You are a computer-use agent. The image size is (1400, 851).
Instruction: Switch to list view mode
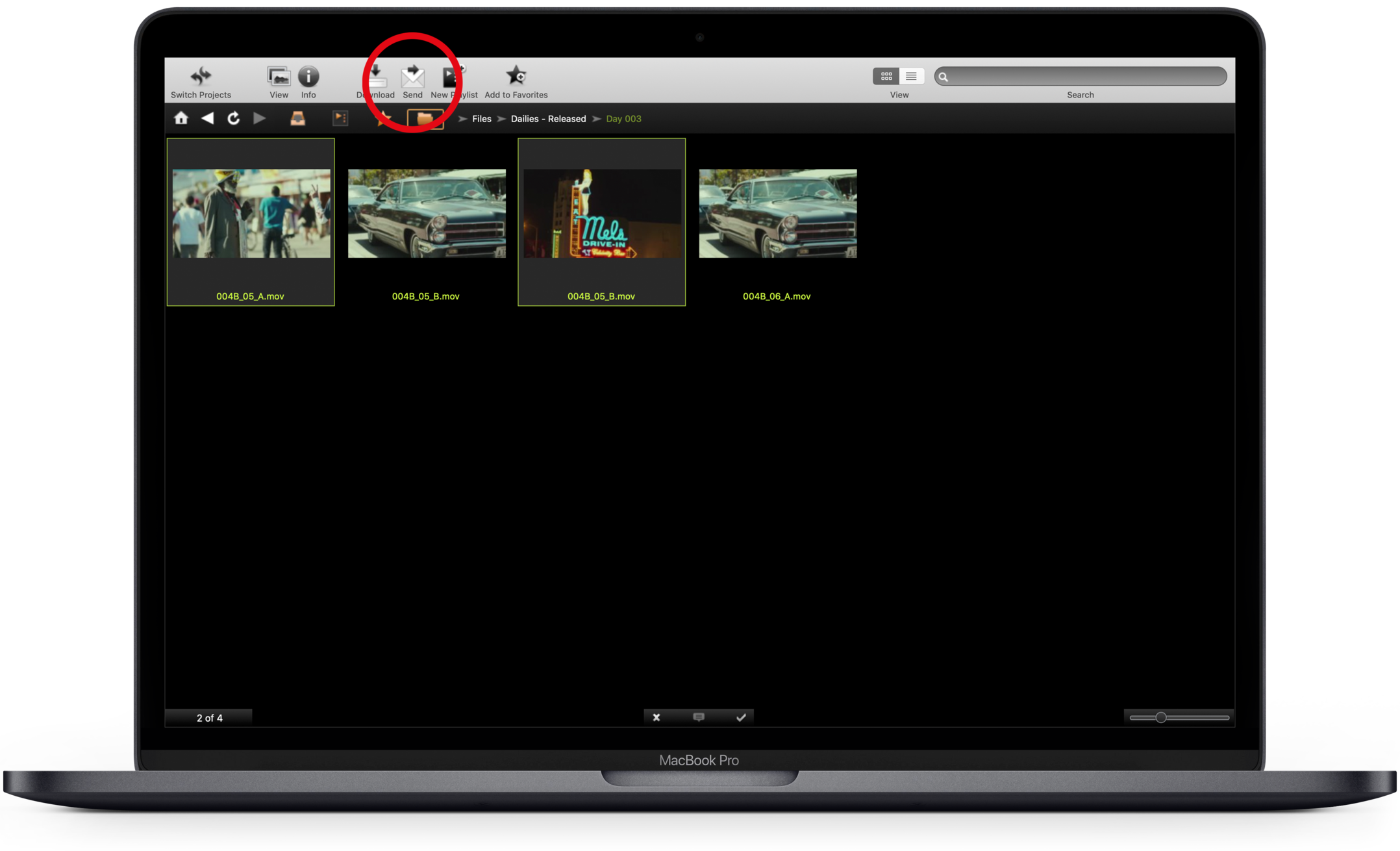pyautogui.click(x=911, y=77)
